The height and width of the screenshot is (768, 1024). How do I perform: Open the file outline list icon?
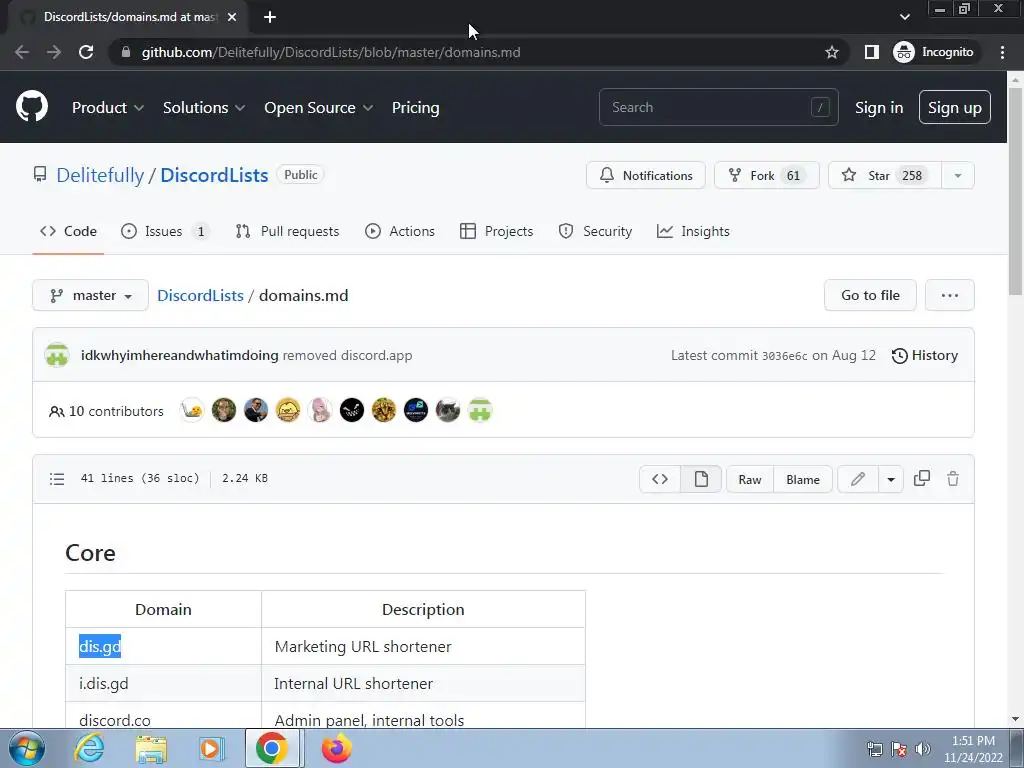click(57, 479)
